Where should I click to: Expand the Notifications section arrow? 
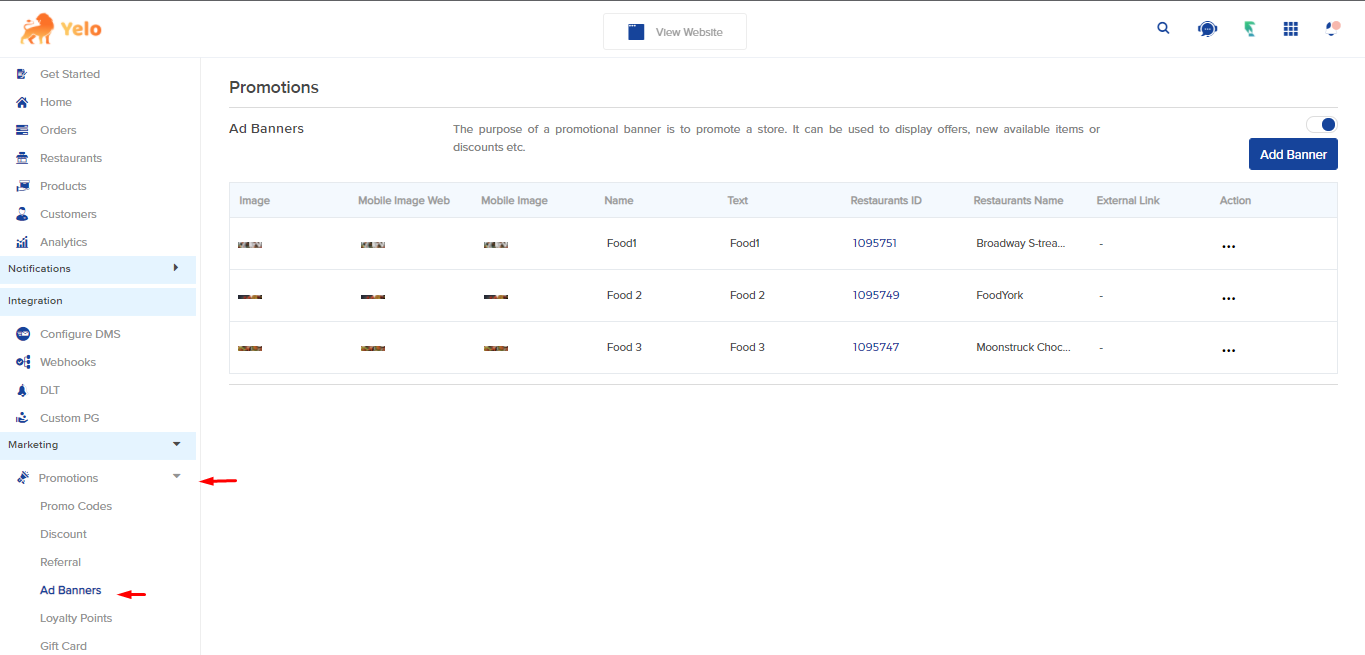(x=176, y=268)
